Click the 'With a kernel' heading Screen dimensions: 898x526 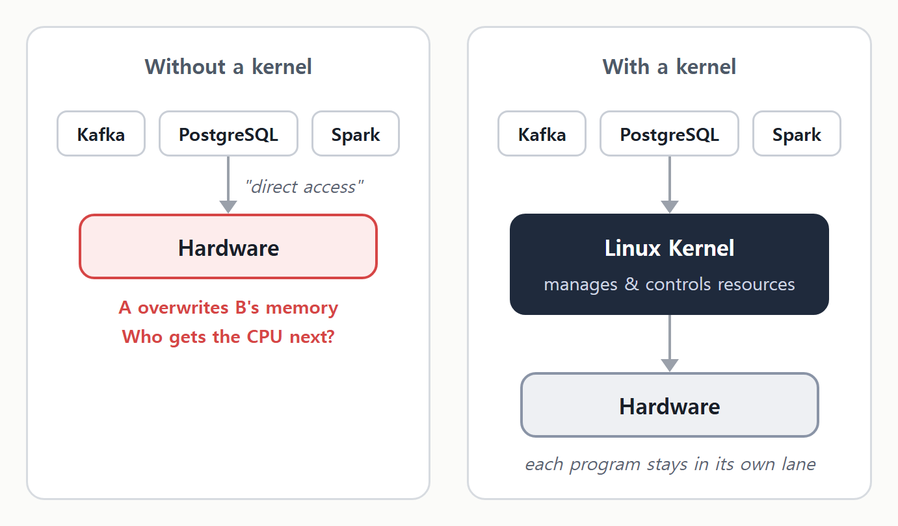669,66
